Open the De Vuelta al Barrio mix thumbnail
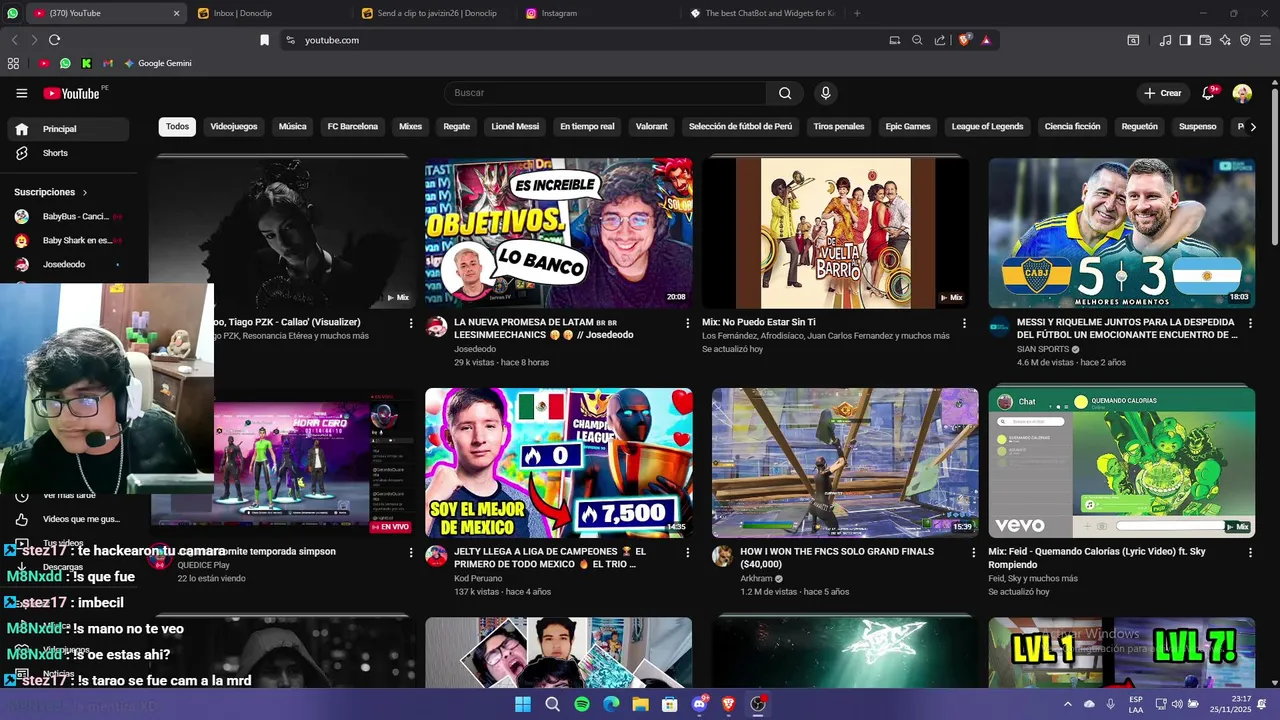 [x=835, y=233]
